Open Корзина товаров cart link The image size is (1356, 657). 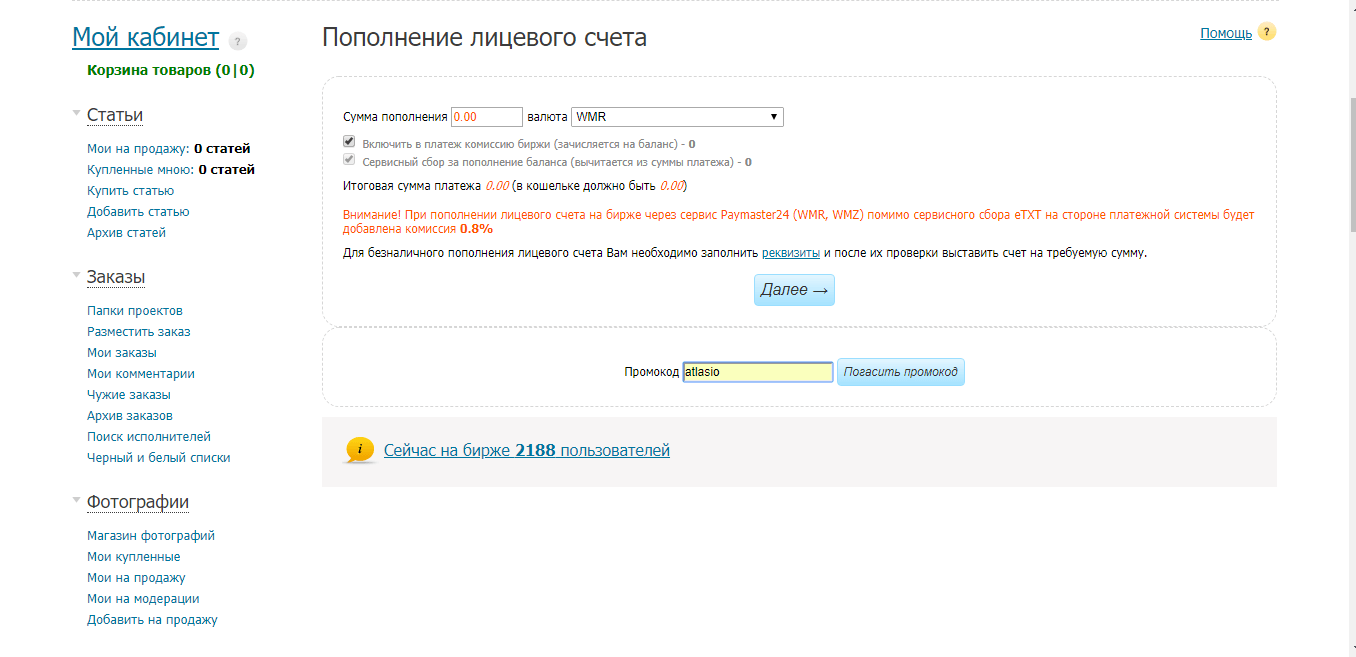(x=170, y=70)
